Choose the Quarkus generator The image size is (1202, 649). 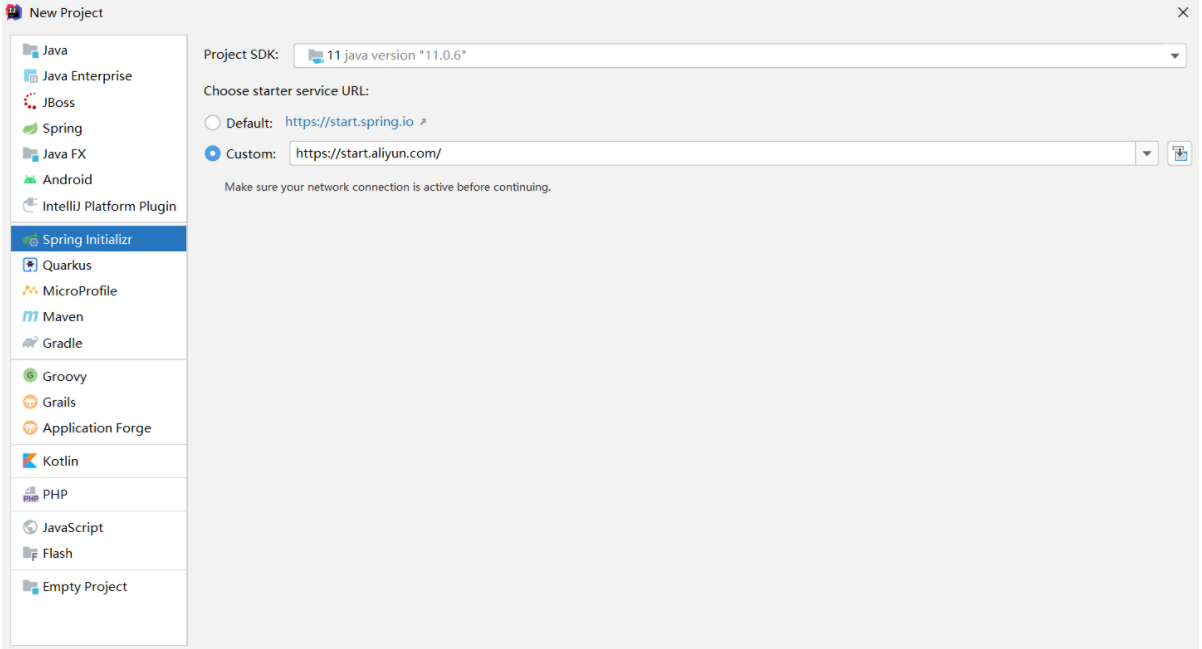coord(98,265)
